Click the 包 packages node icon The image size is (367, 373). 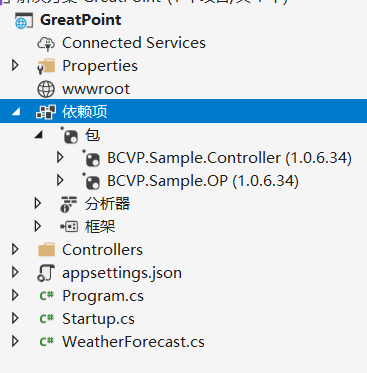(69, 135)
